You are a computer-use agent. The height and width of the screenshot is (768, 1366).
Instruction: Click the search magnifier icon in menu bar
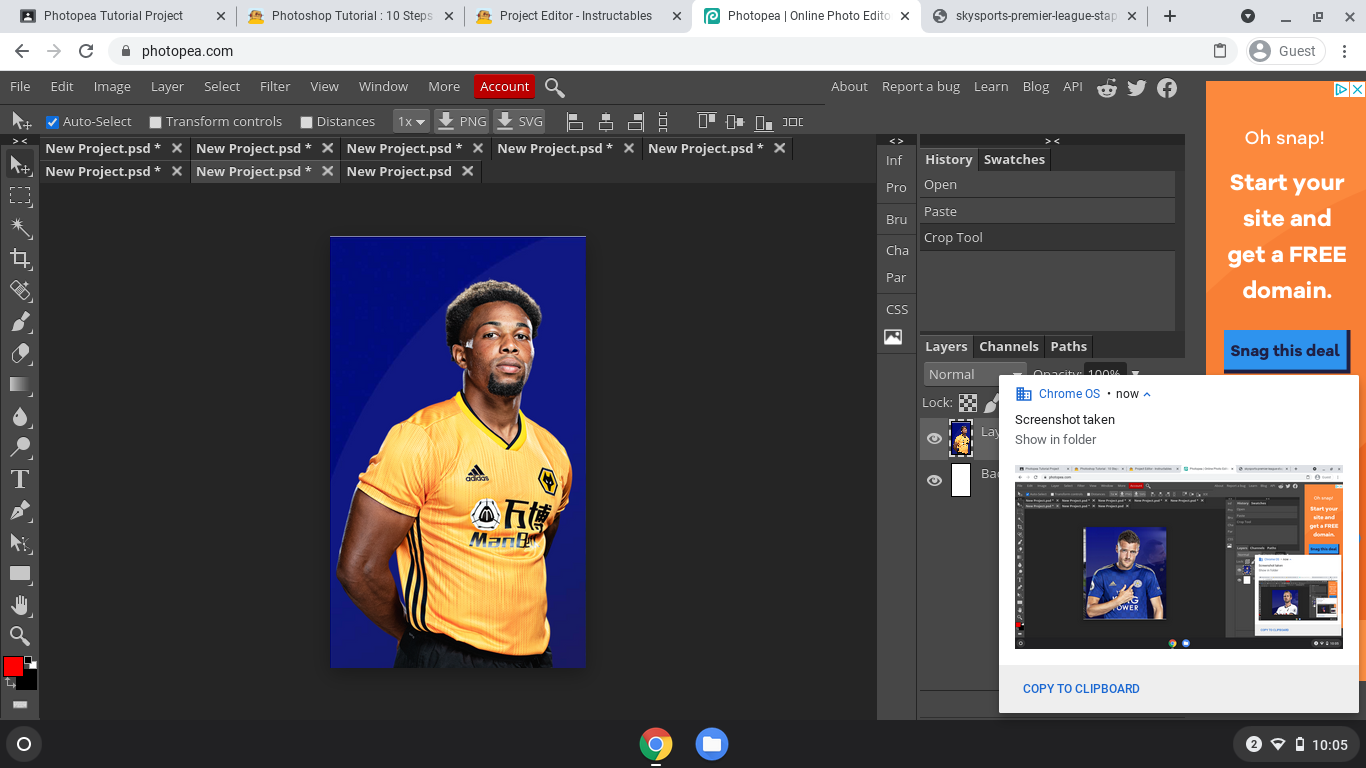pos(555,88)
